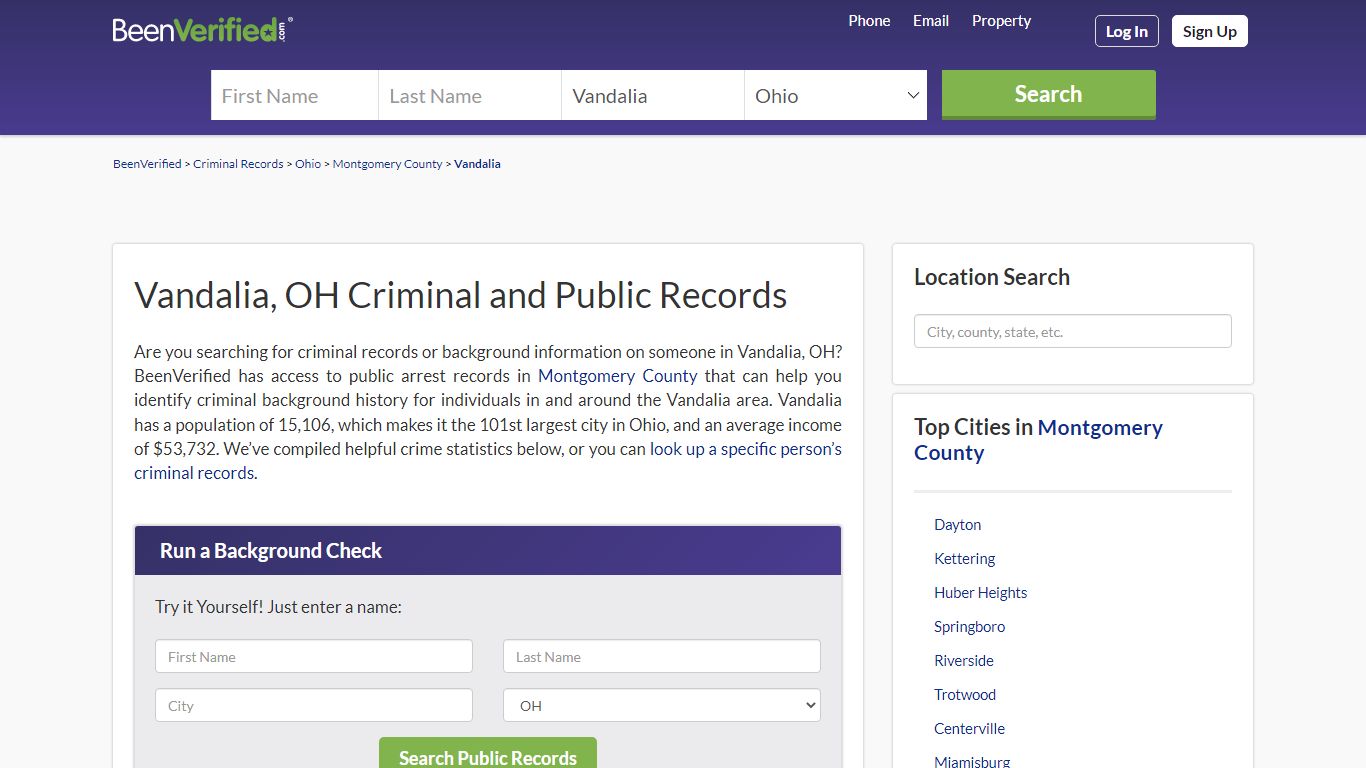
Task: Open the Kettering city link
Action: click(x=964, y=559)
